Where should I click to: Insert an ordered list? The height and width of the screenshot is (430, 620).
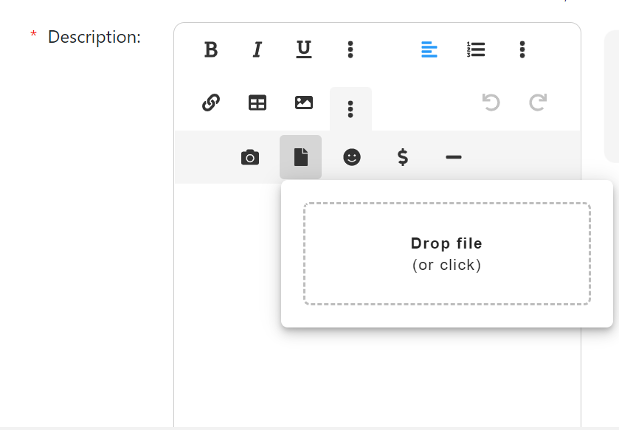point(476,50)
